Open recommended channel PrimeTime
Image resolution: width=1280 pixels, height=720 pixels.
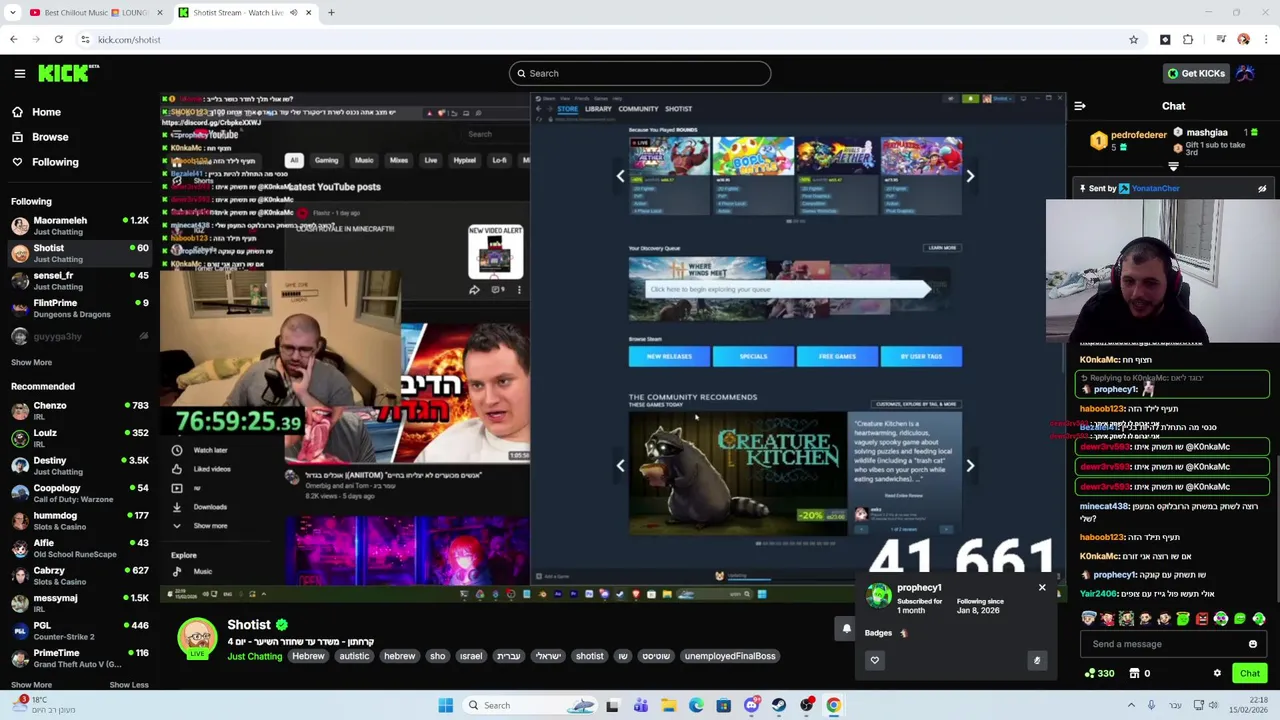(78, 658)
